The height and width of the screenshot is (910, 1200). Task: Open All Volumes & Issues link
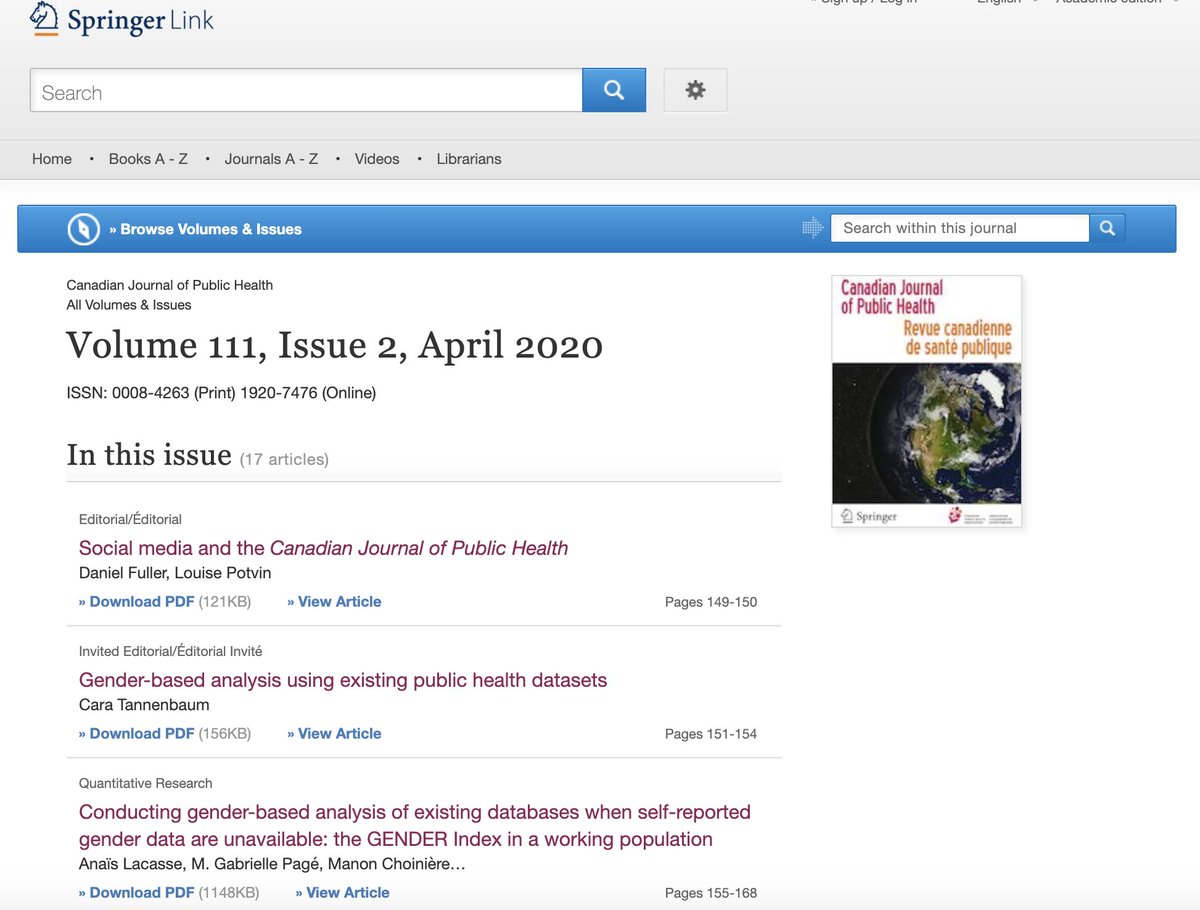tap(129, 305)
